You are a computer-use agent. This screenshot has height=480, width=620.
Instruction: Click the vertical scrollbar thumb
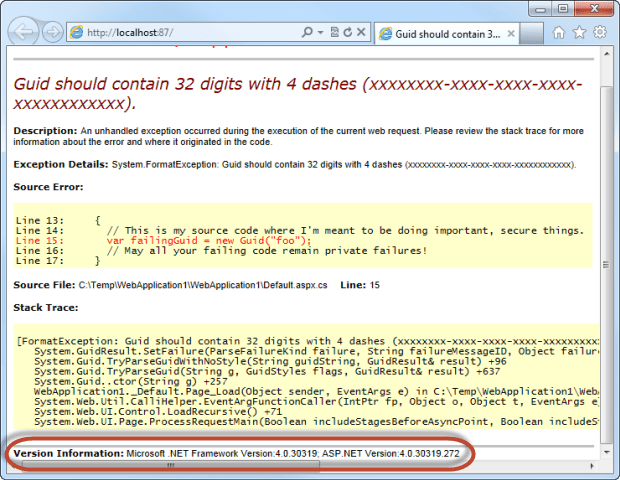(x=606, y=264)
